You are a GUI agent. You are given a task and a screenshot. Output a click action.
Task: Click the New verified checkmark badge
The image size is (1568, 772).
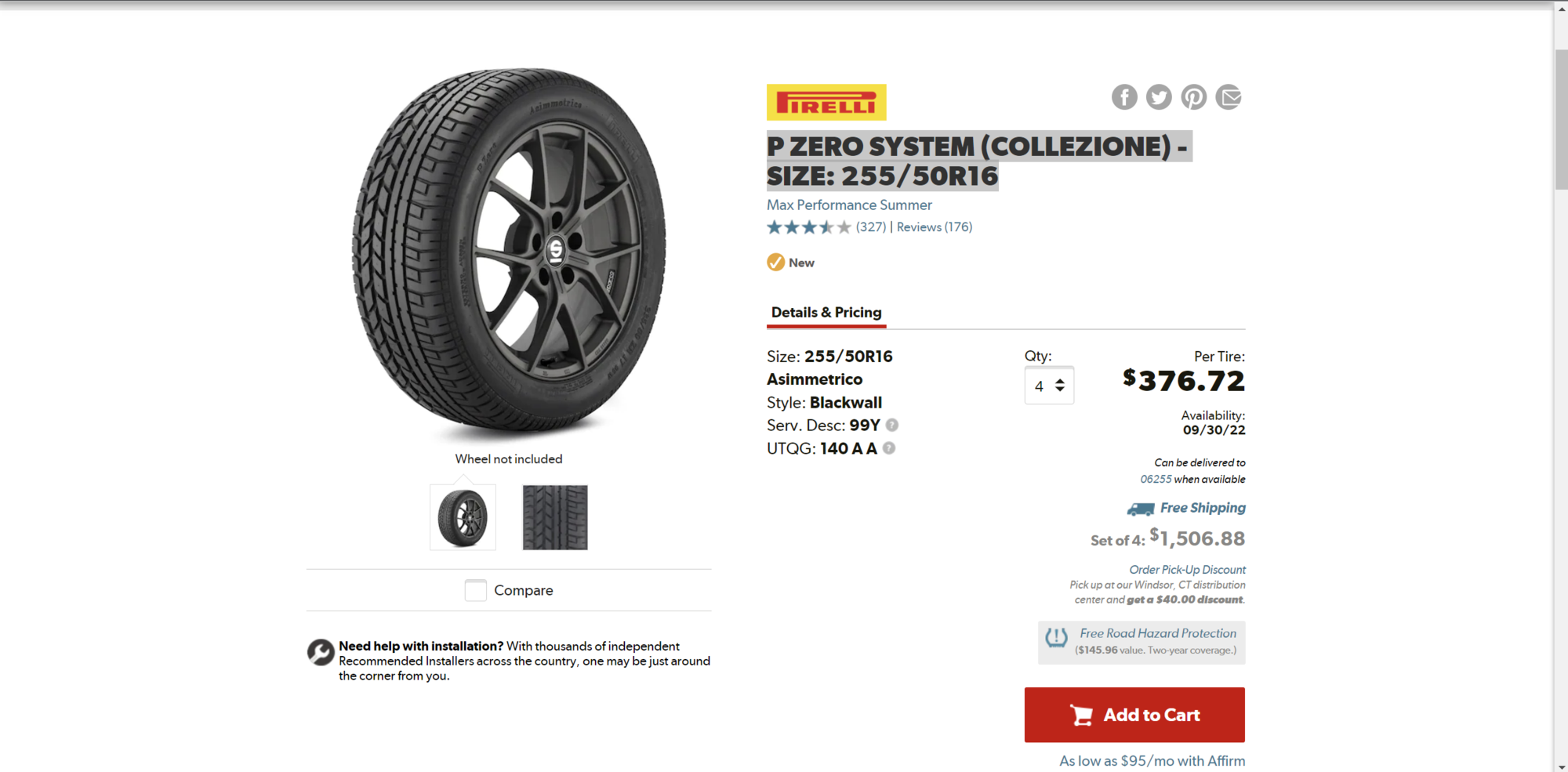pos(775,262)
